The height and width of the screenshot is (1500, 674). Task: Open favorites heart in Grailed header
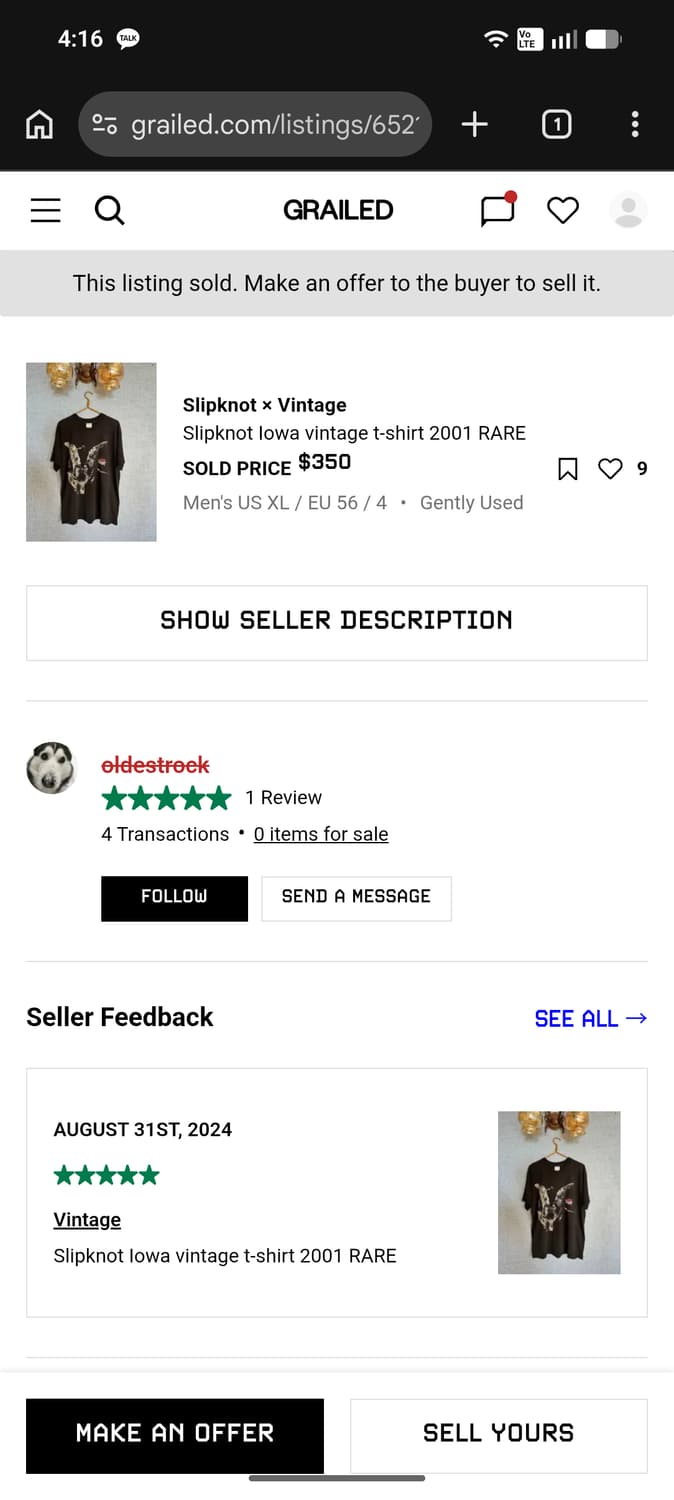563,210
